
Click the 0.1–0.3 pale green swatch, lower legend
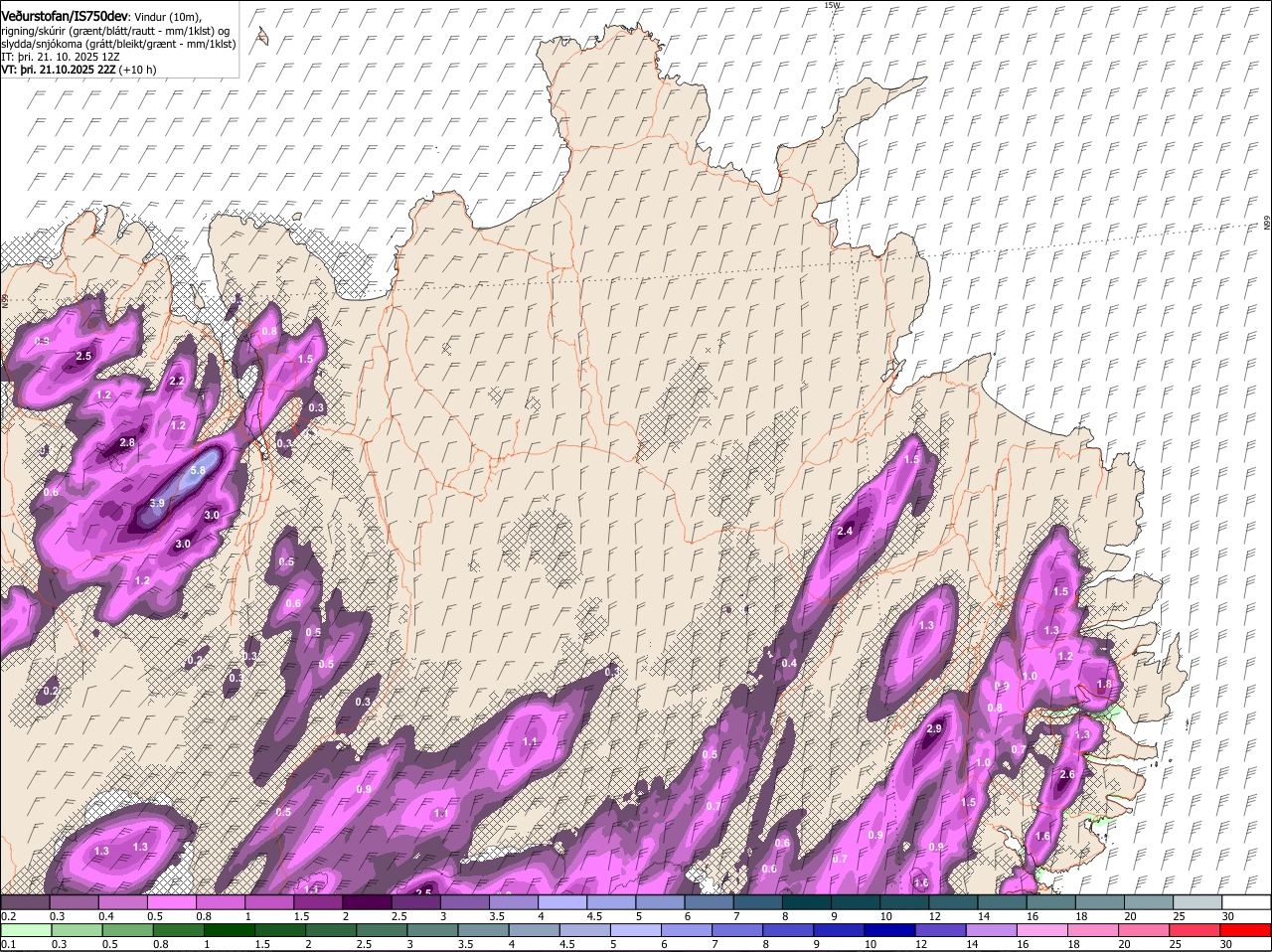(x=26, y=930)
